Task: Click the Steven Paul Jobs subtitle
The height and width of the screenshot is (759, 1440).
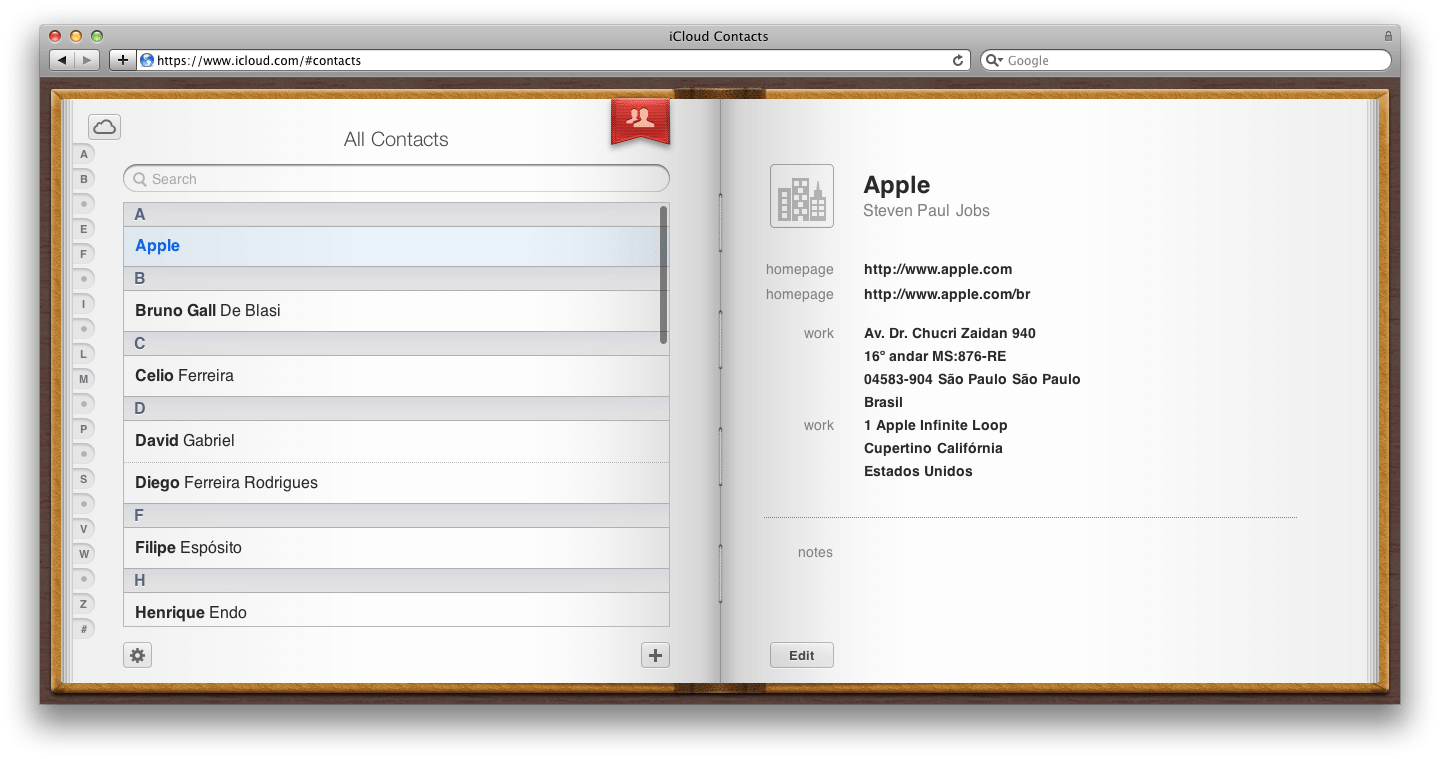Action: [926, 211]
